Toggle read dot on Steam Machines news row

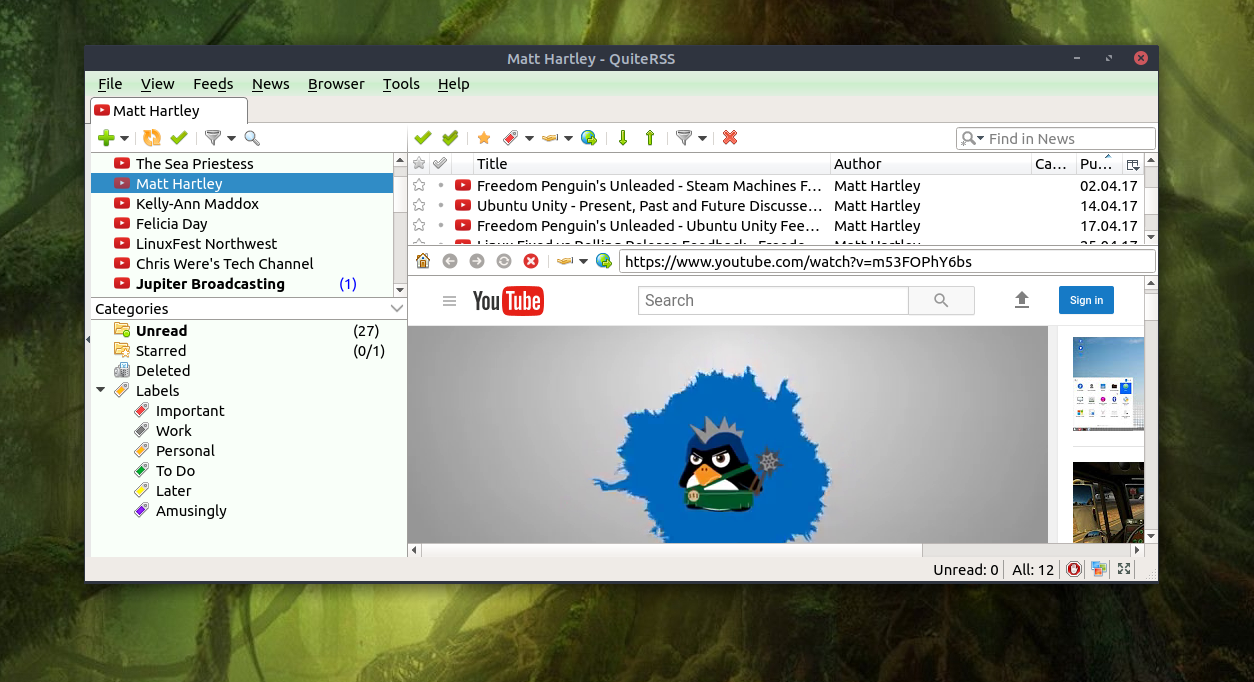pos(441,185)
